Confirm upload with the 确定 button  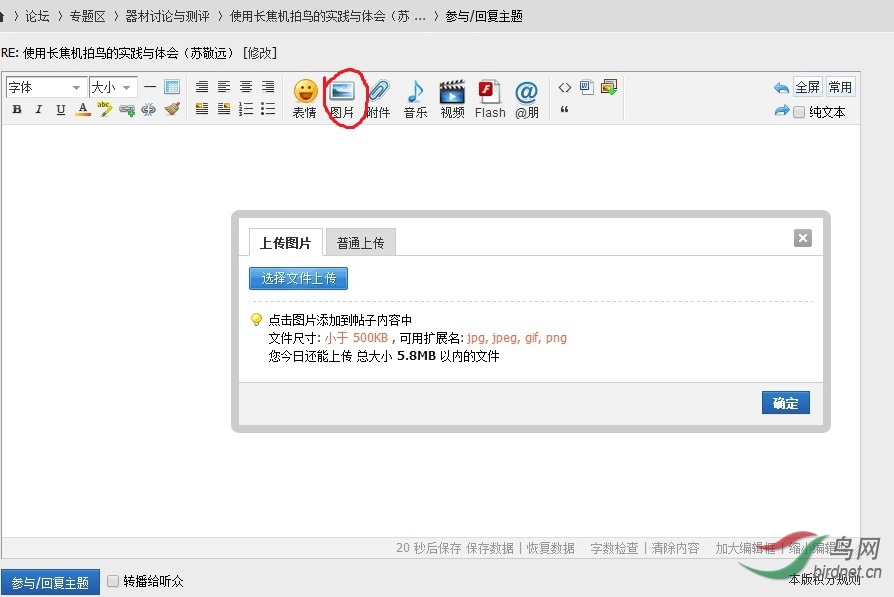coord(785,402)
